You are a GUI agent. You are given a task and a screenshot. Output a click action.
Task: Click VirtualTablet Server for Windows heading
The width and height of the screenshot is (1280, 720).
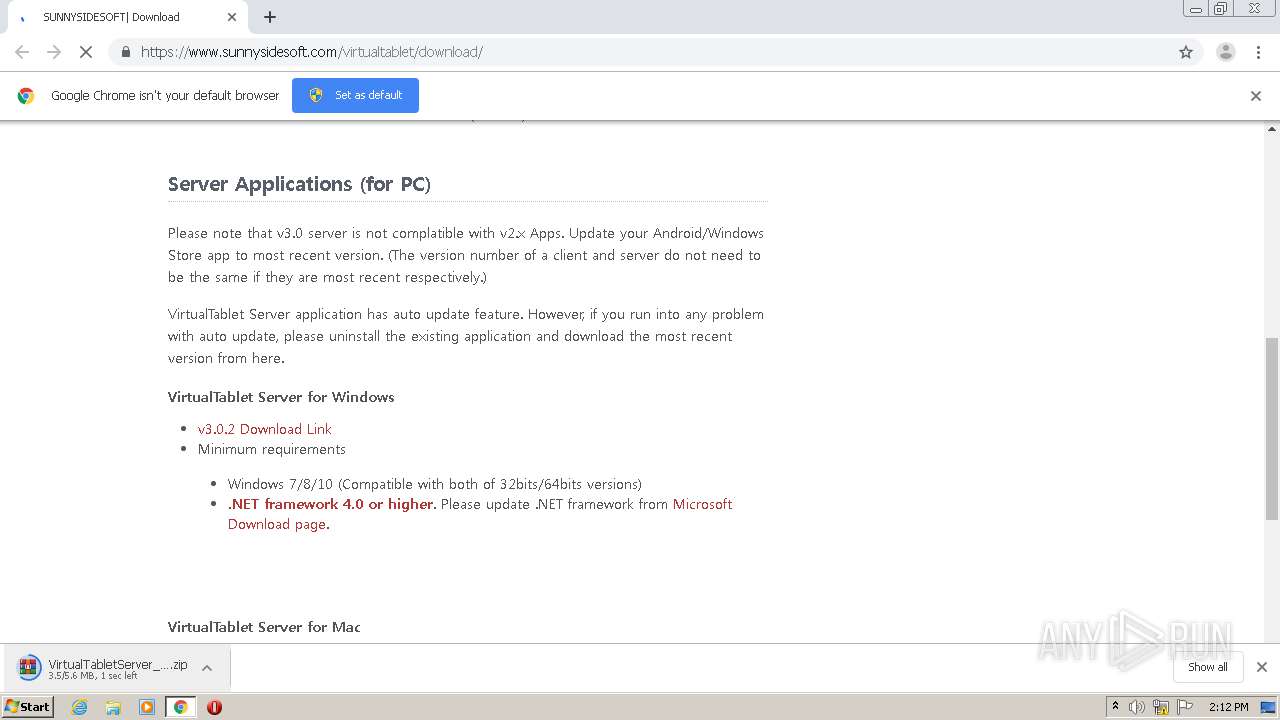click(281, 397)
